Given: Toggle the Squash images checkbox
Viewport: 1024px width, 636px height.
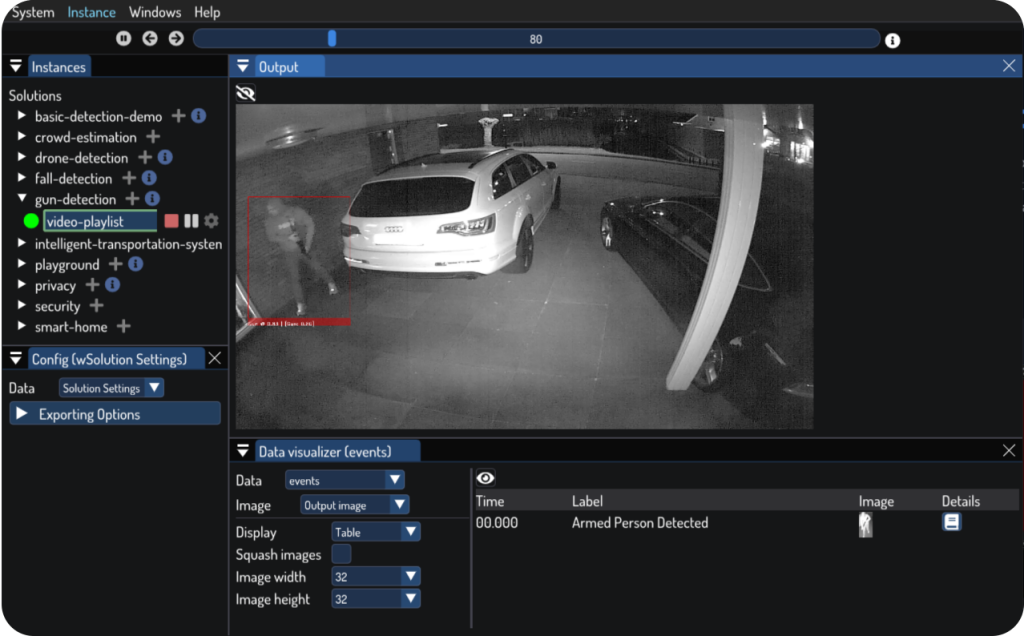Looking at the screenshot, I should [341, 554].
